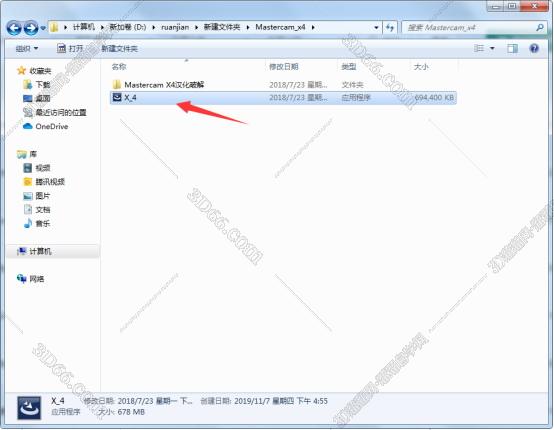Go forward with the Forward arrow button
The height and width of the screenshot is (430, 554).
31,28
